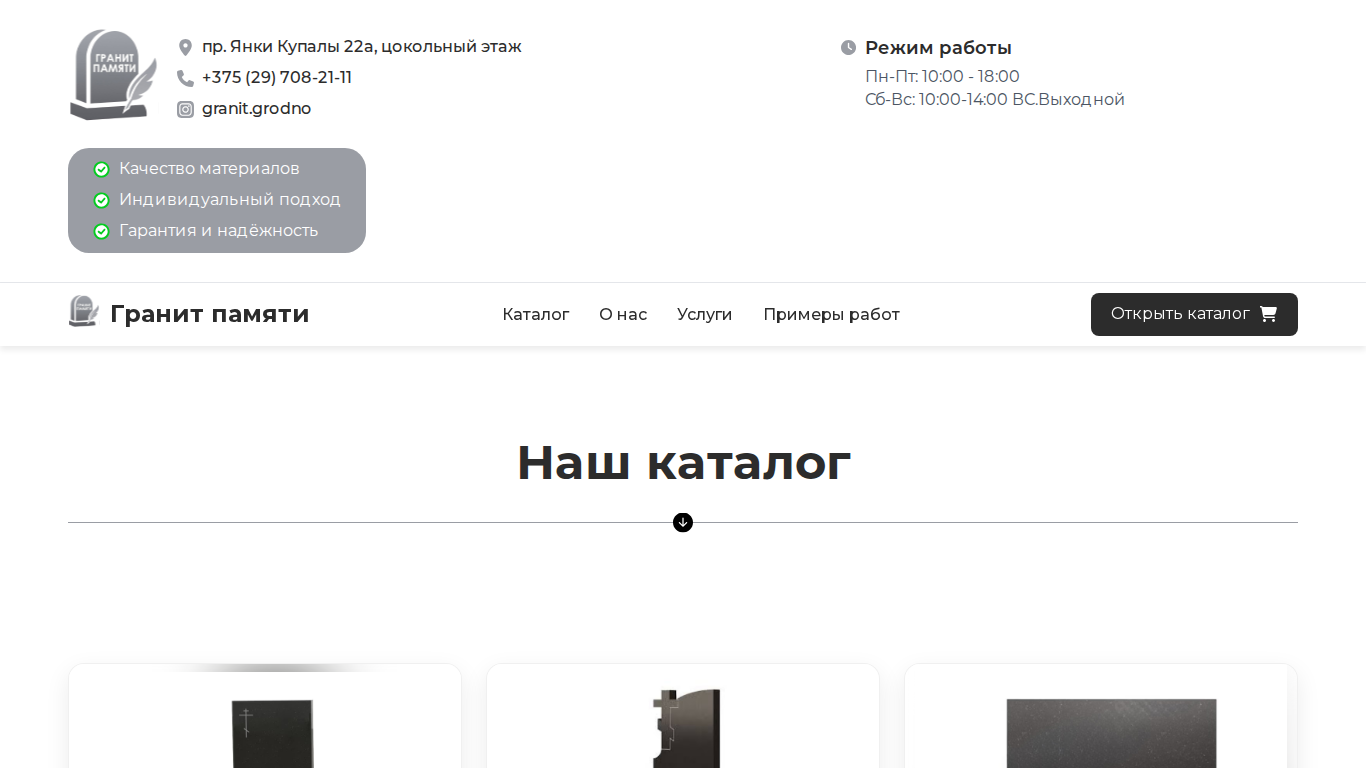Click the Пн-Пт: 10:00 - 18:00 hours text
Screen dimensions: 1366x768
pyautogui.click(x=942, y=76)
